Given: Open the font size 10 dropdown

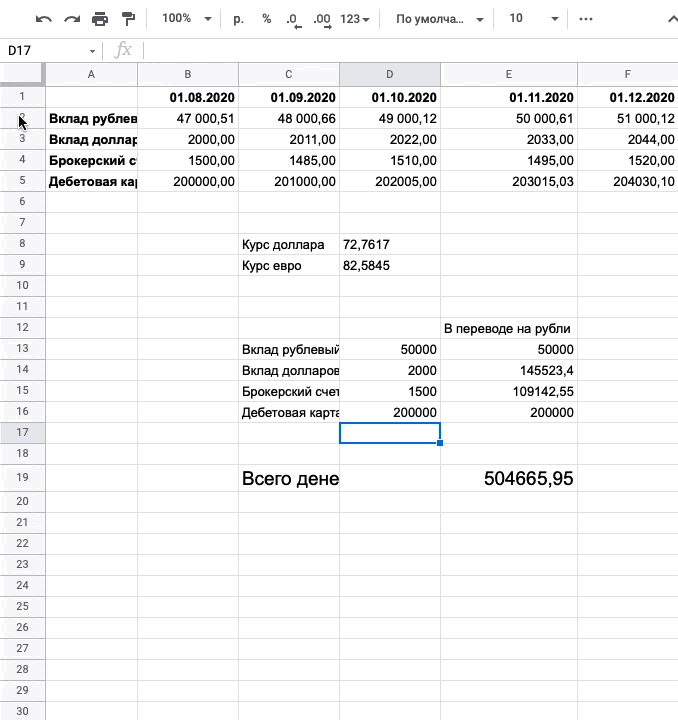Looking at the screenshot, I should coord(533,19).
